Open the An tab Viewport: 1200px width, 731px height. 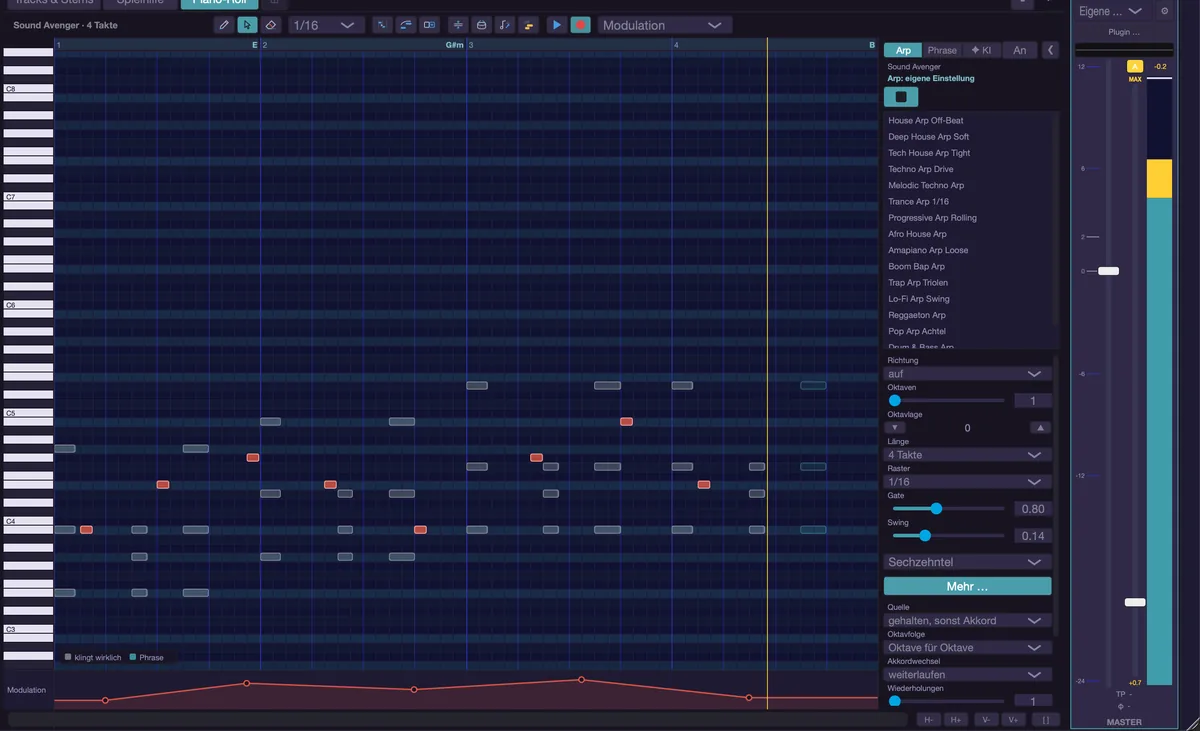coord(1019,50)
